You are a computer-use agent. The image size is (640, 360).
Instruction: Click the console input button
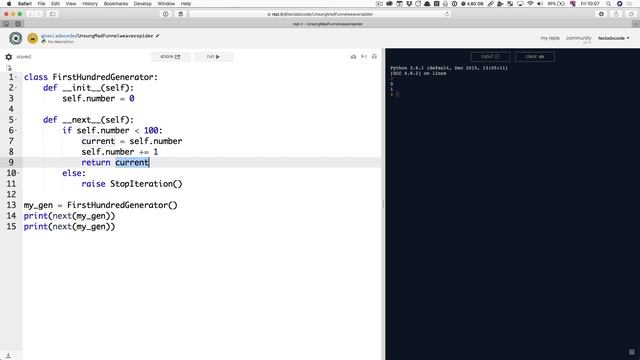(490, 56)
